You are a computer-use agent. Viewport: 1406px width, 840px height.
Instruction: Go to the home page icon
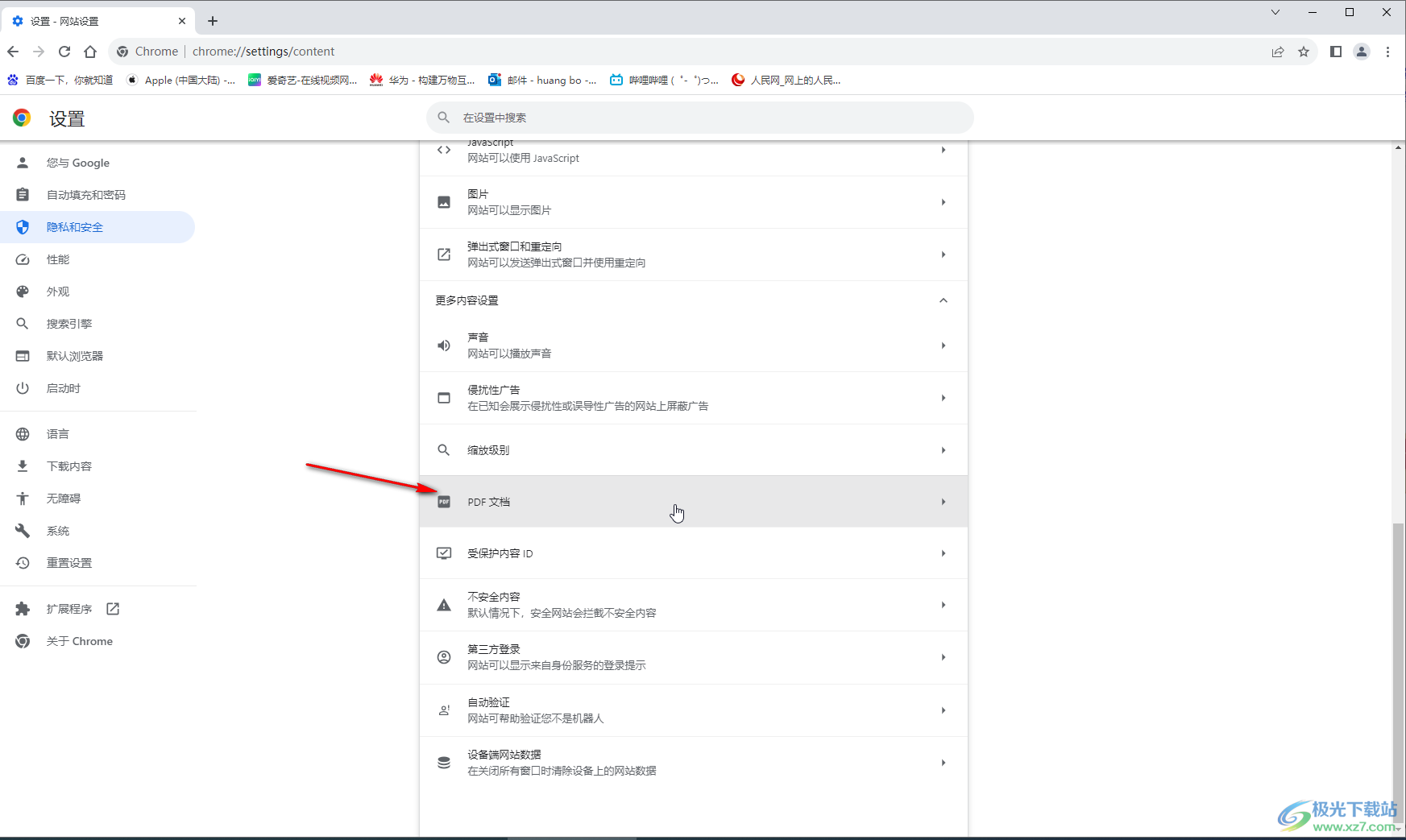click(x=90, y=52)
